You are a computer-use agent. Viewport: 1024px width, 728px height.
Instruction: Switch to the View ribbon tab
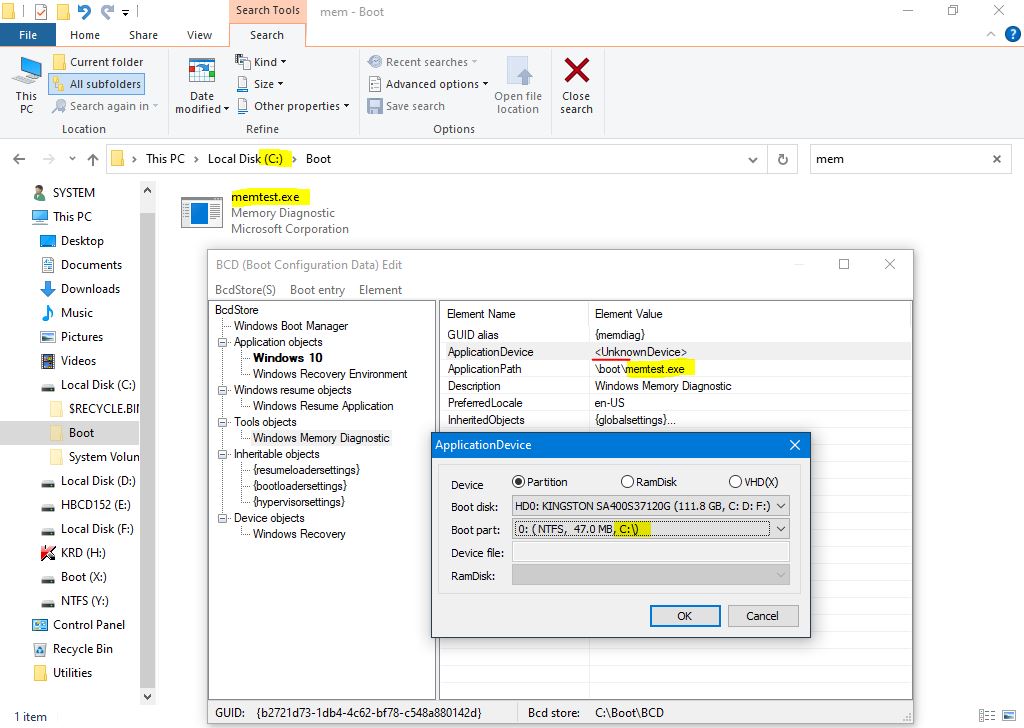pyautogui.click(x=199, y=35)
